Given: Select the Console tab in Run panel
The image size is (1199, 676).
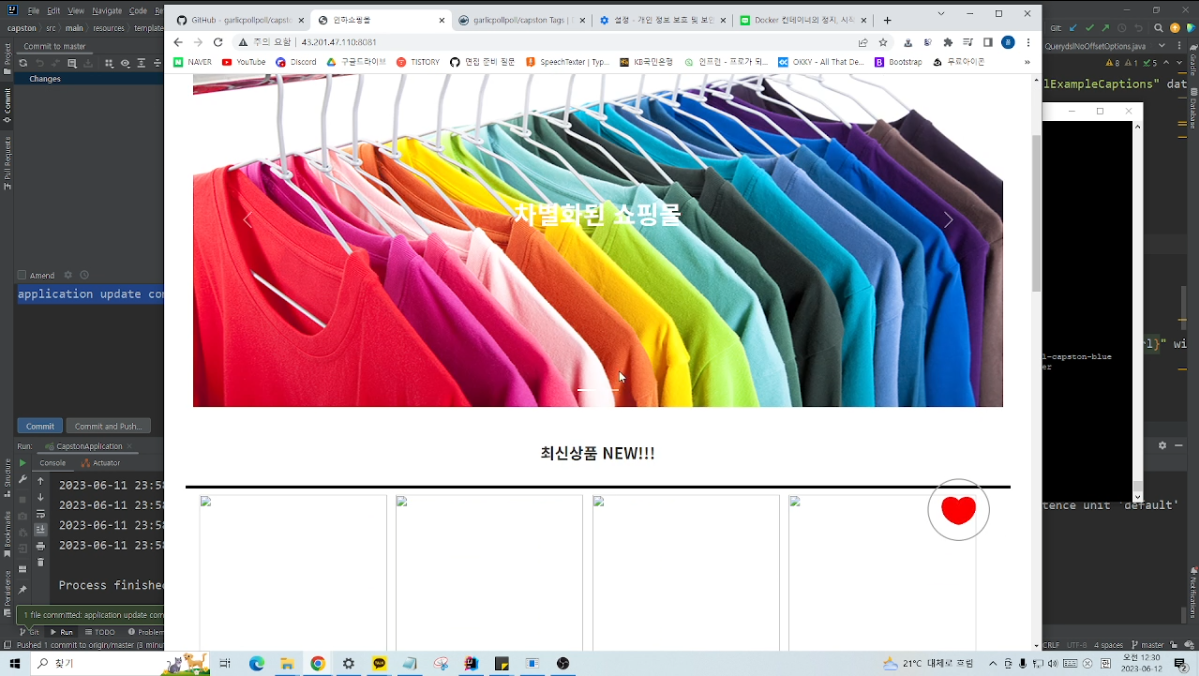Looking at the screenshot, I should click(x=53, y=463).
